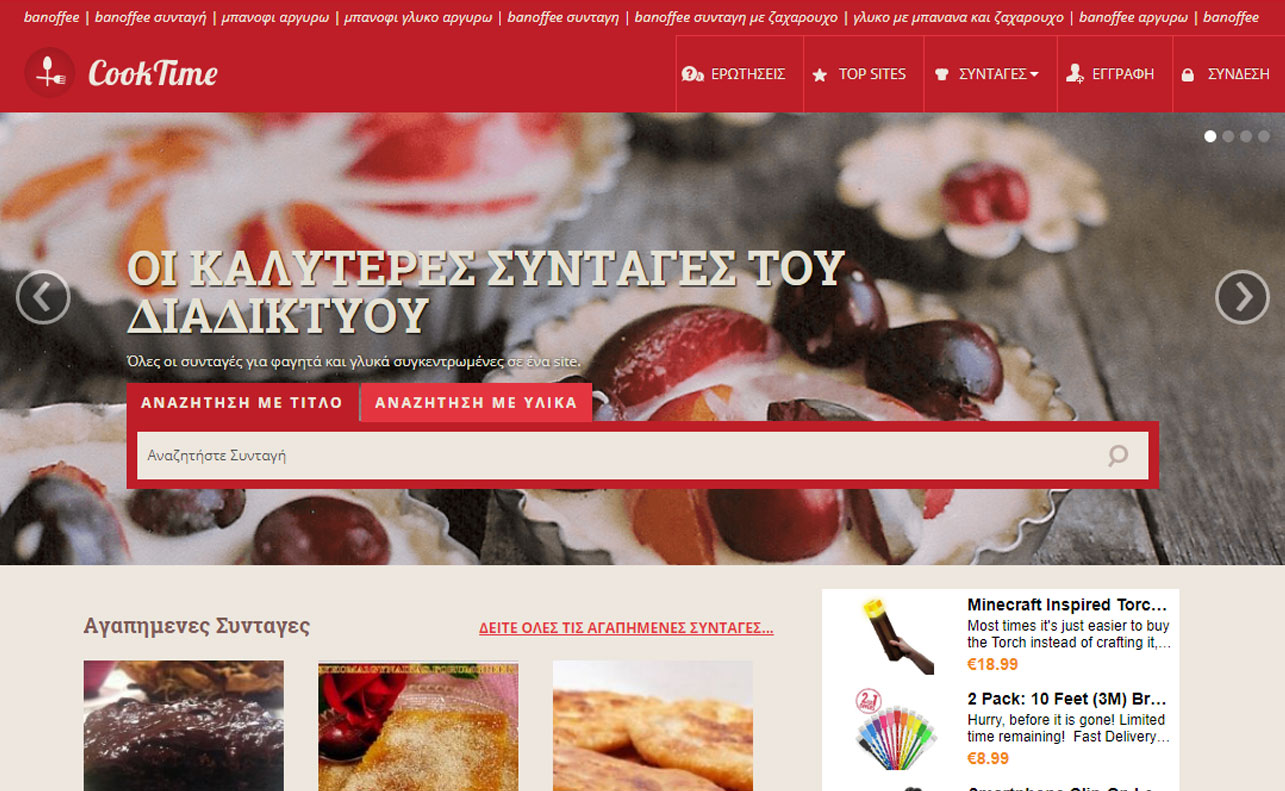Click the Αναζητήστε Συνταγή search field
Screen dimensions: 1285x791
pyautogui.click(x=620, y=456)
